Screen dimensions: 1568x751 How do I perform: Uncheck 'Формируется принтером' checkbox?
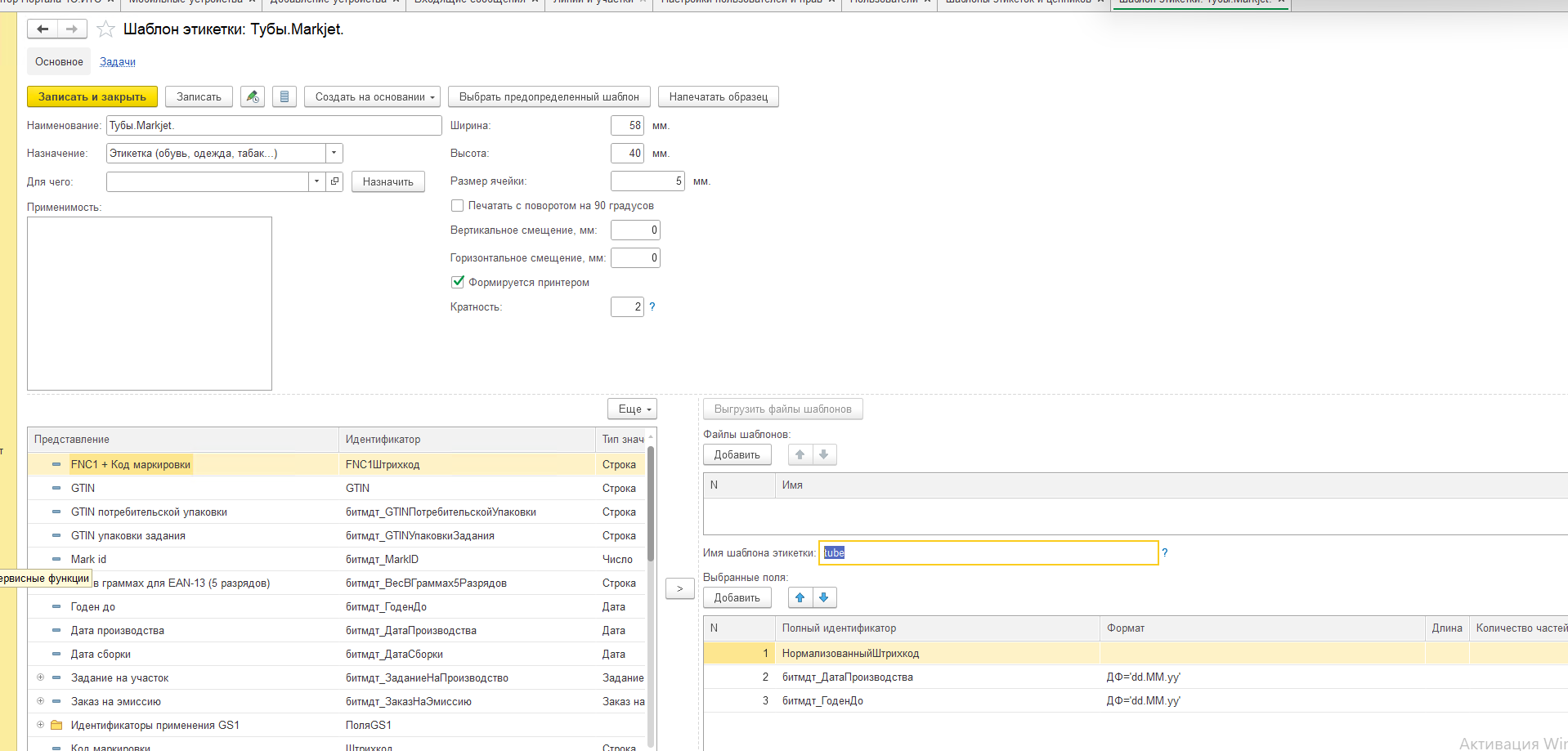click(x=458, y=282)
